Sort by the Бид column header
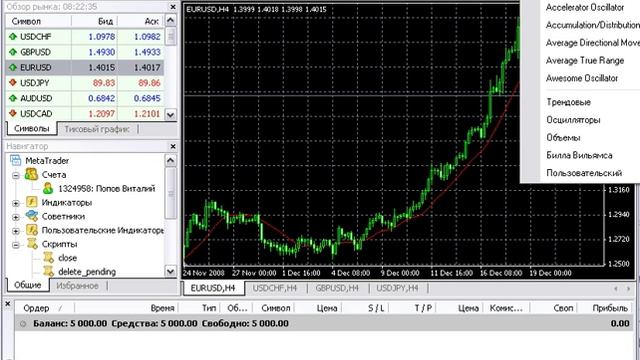The image size is (640, 360). tap(95, 21)
